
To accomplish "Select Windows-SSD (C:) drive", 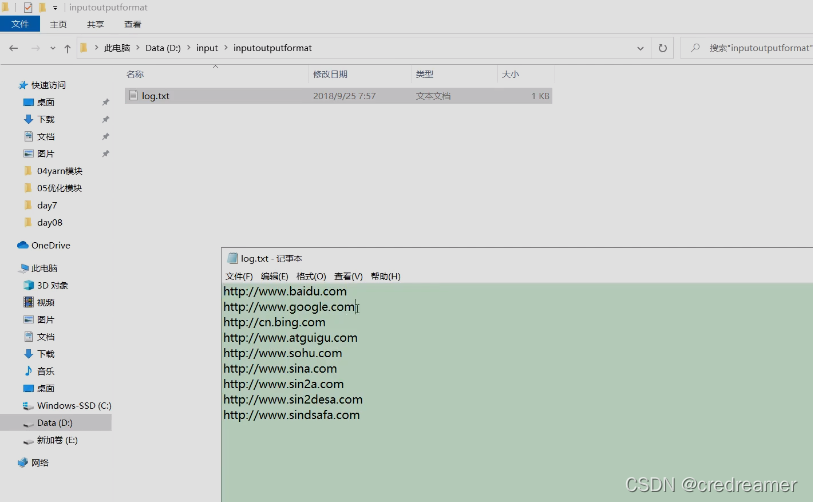I will click(x=74, y=406).
